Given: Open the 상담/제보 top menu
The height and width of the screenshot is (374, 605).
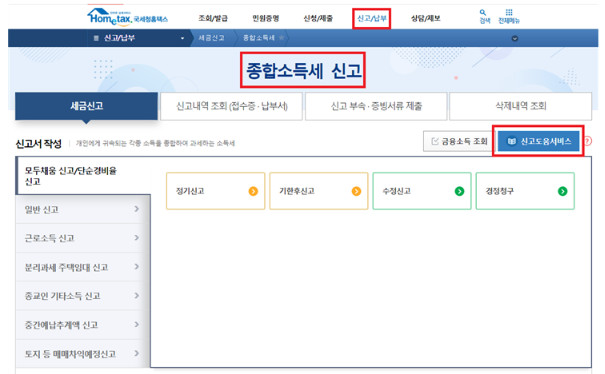Looking at the screenshot, I should [x=426, y=18].
